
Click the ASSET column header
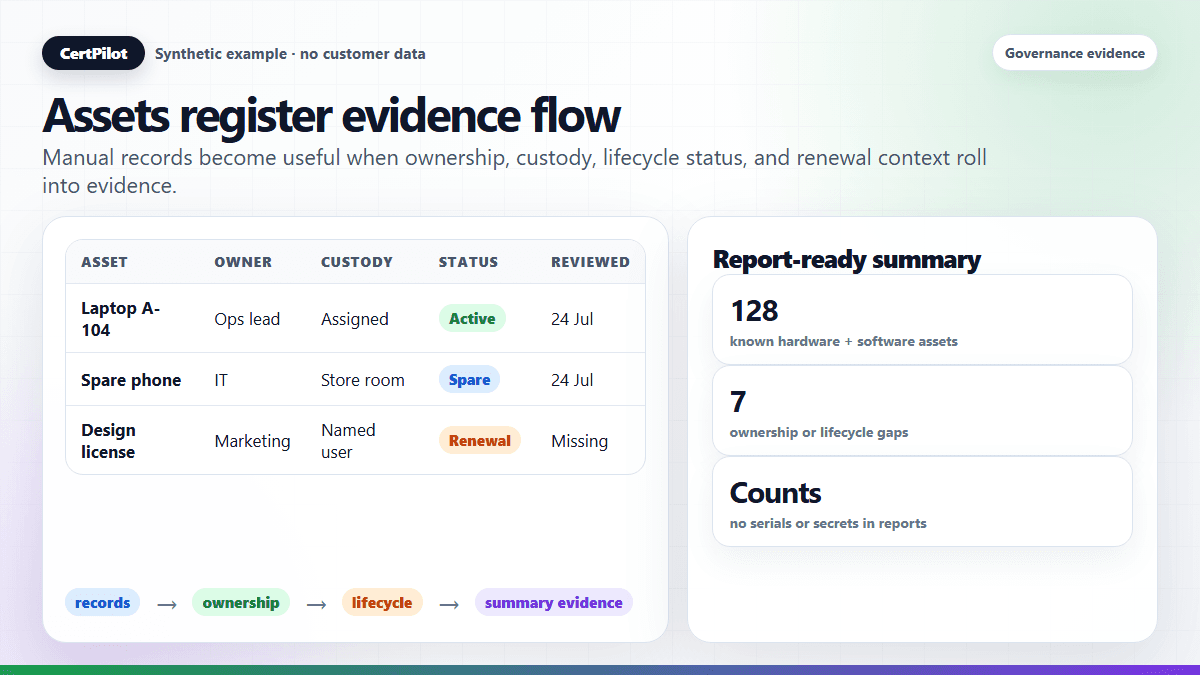(104, 262)
